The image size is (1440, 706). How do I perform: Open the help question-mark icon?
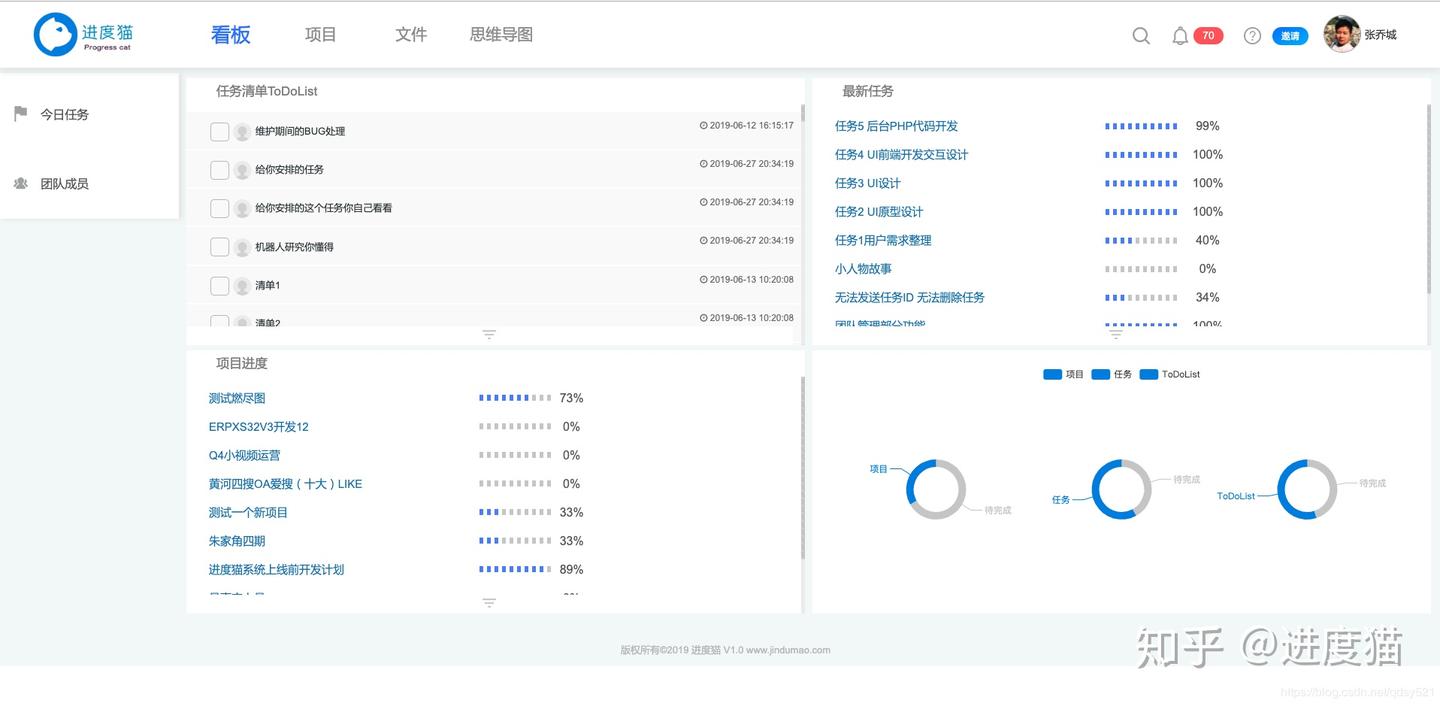[x=1251, y=35]
